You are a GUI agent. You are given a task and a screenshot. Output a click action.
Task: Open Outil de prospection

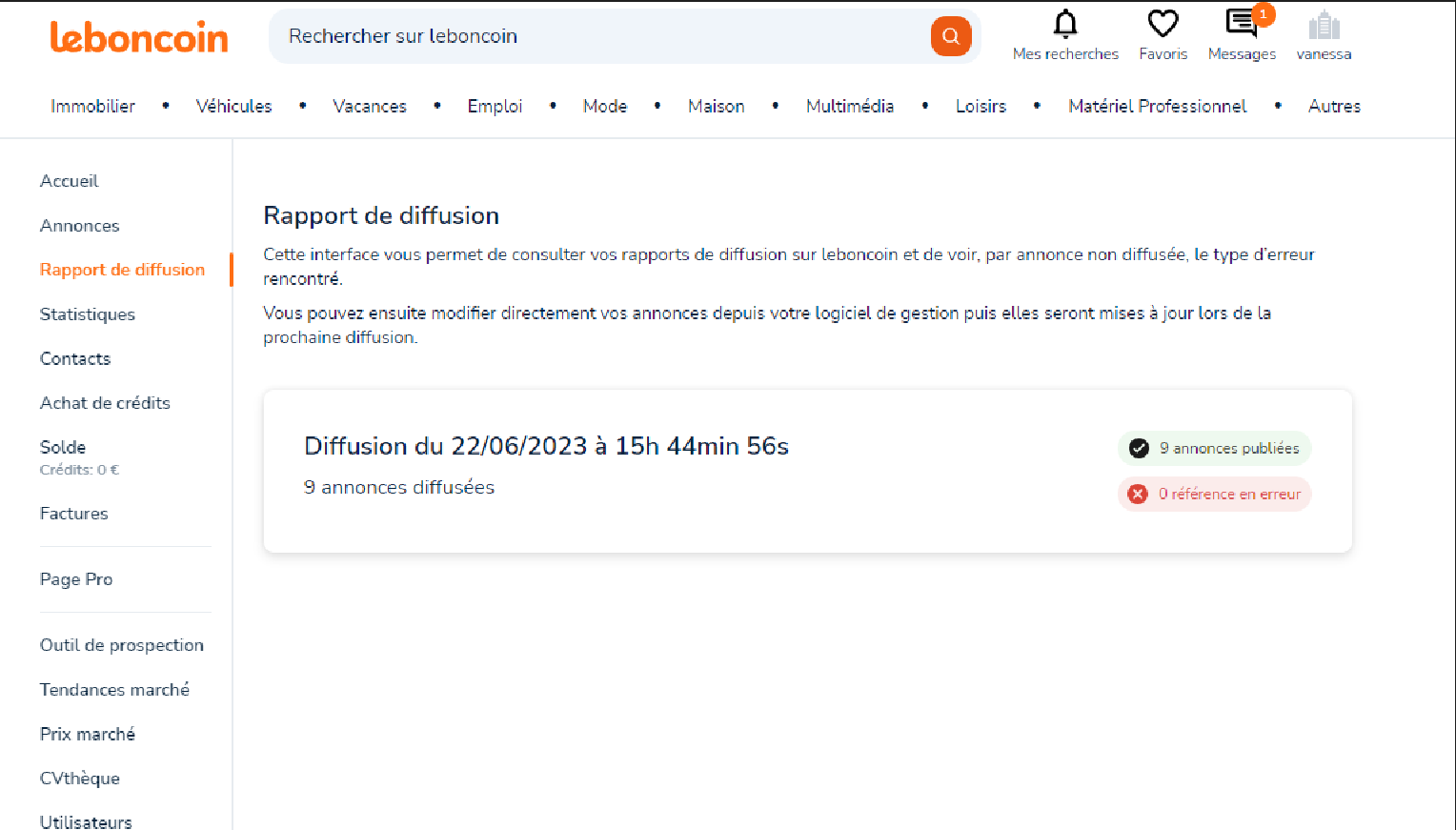(121, 645)
